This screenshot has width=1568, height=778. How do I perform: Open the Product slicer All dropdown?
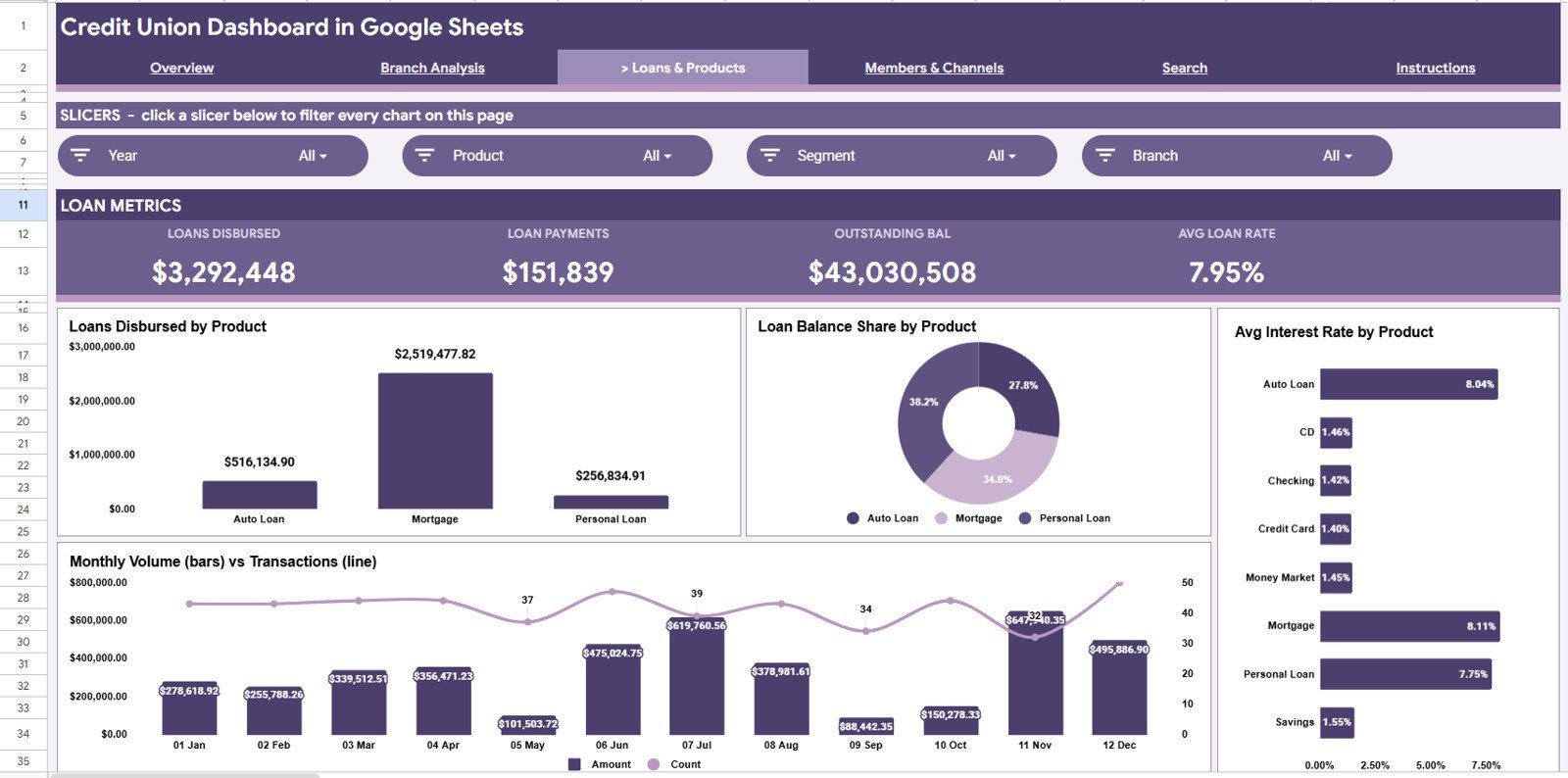click(x=658, y=156)
